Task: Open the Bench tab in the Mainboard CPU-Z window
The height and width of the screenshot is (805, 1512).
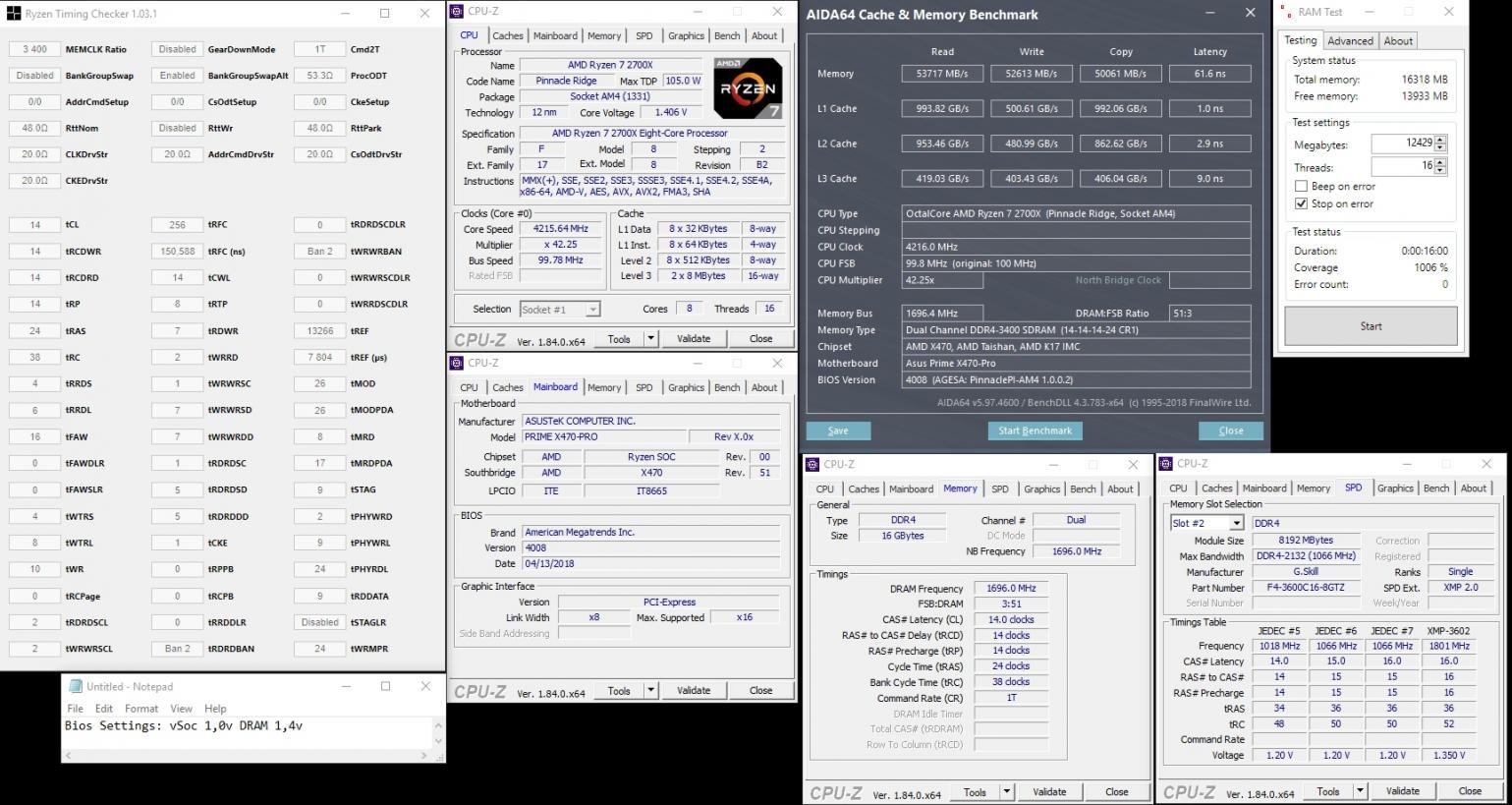Action: coord(727,387)
